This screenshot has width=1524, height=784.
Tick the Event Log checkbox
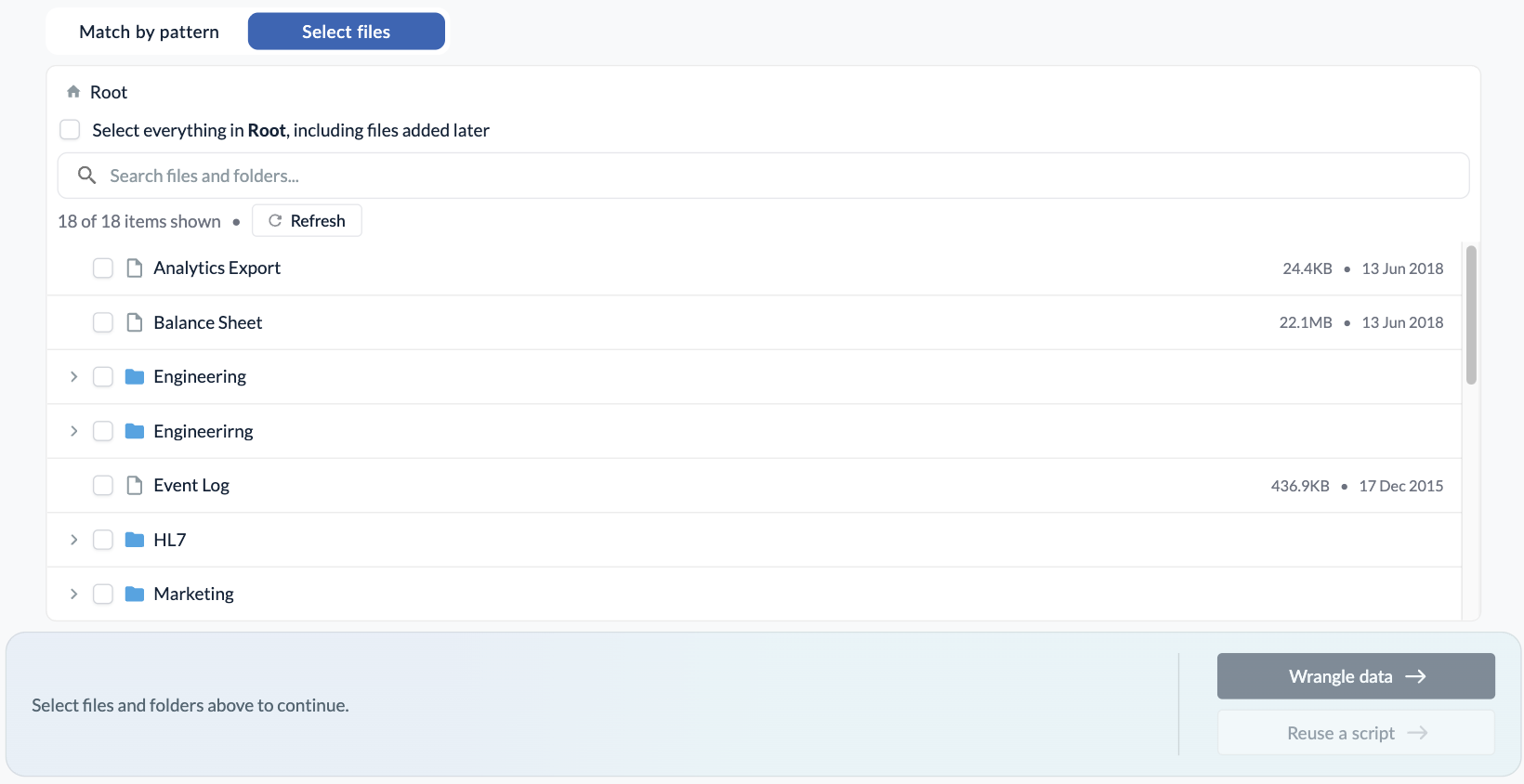click(x=103, y=486)
